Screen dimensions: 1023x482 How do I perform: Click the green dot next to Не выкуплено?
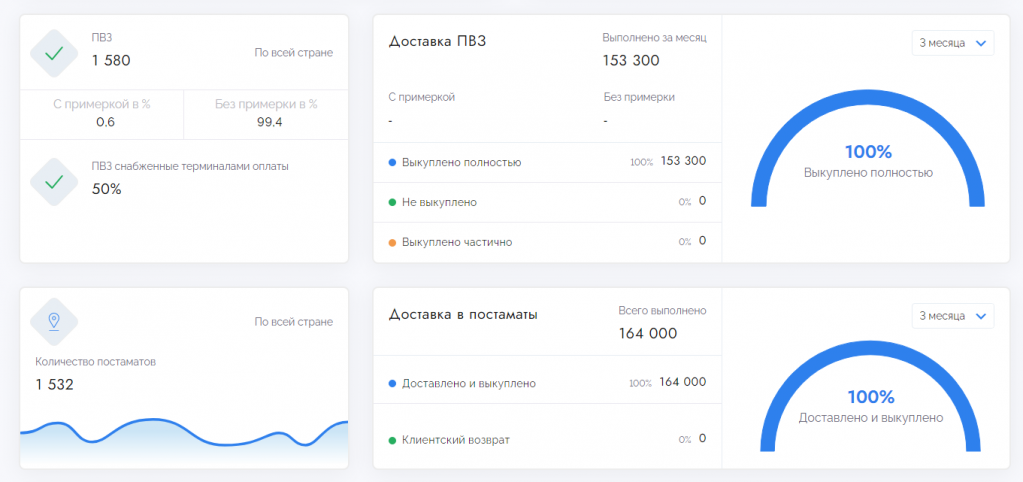[392, 202]
